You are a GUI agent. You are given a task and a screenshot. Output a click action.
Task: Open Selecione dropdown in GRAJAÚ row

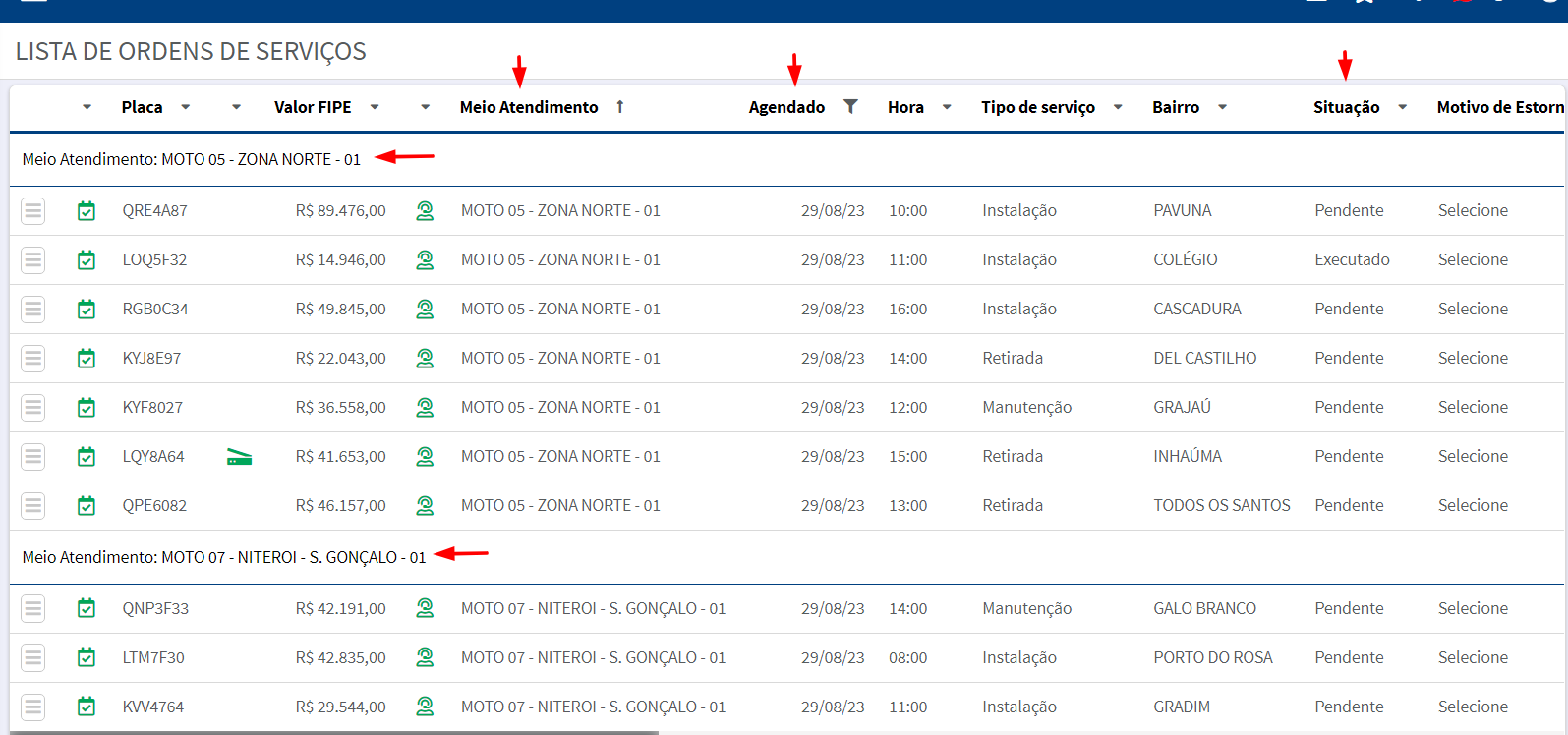click(1473, 407)
